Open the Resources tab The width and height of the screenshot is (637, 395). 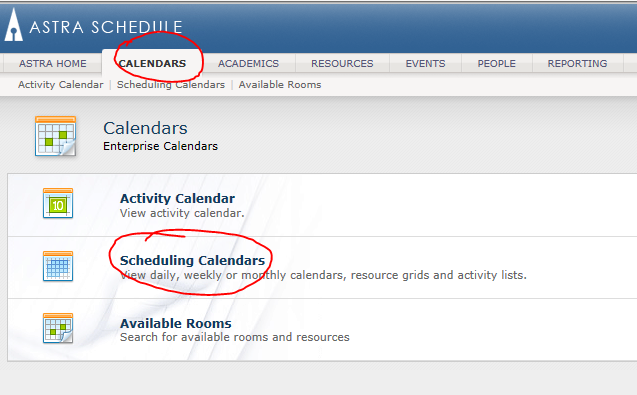tap(342, 64)
